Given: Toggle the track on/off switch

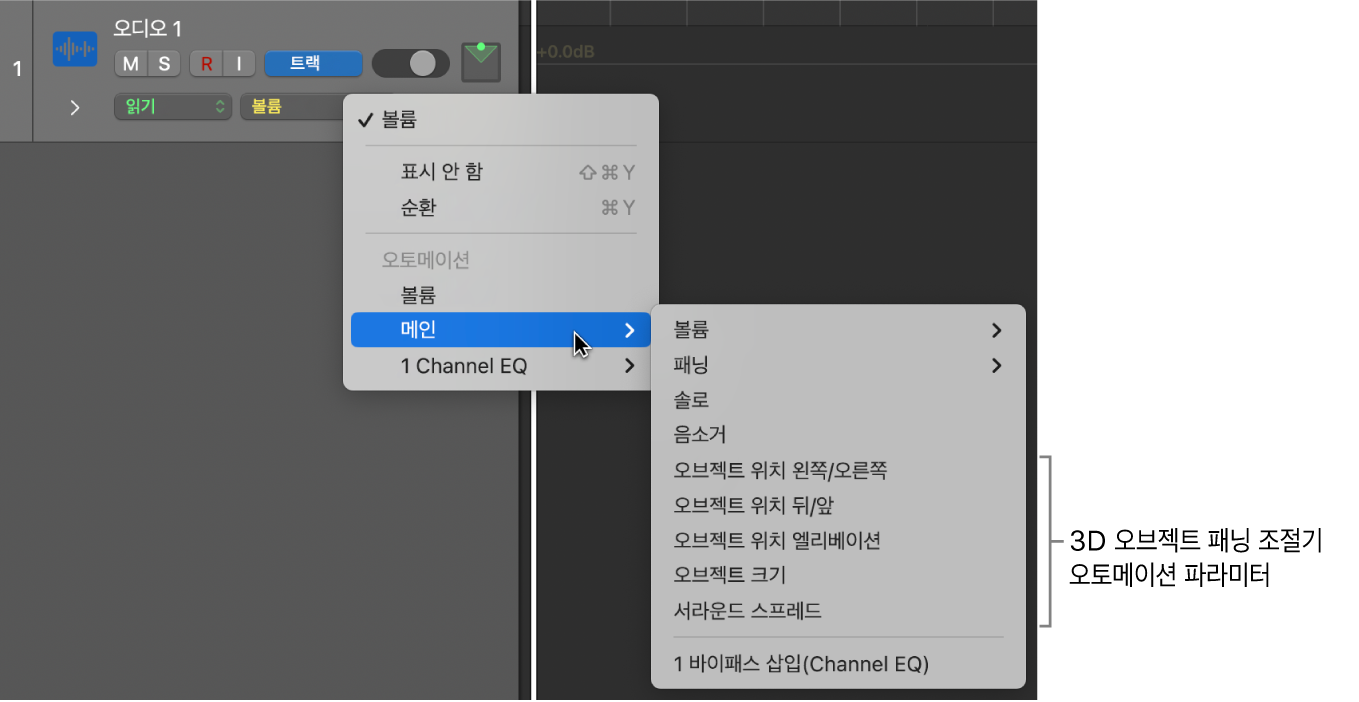Looking at the screenshot, I should [411, 63].
